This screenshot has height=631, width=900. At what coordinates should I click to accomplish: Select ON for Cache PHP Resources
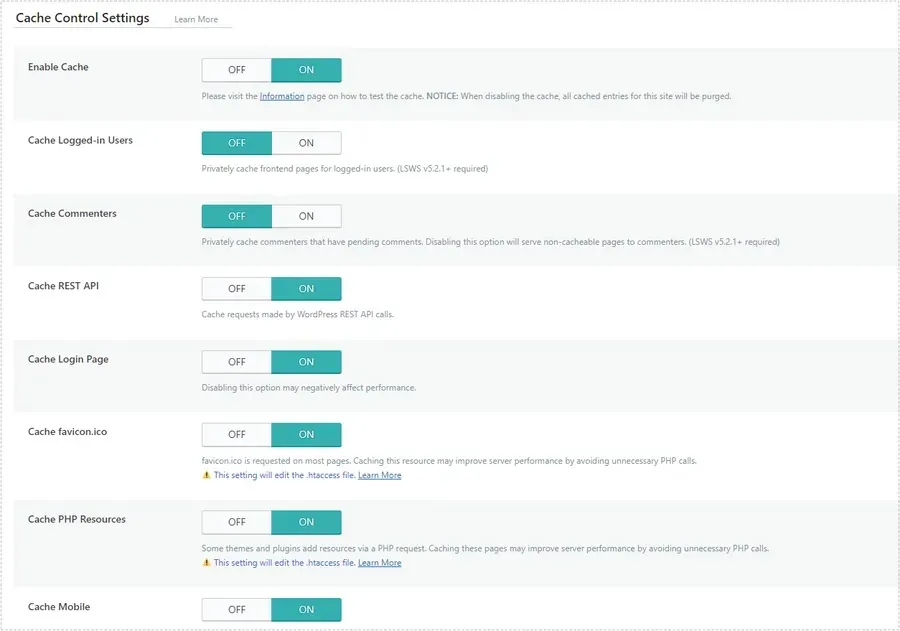307,522
